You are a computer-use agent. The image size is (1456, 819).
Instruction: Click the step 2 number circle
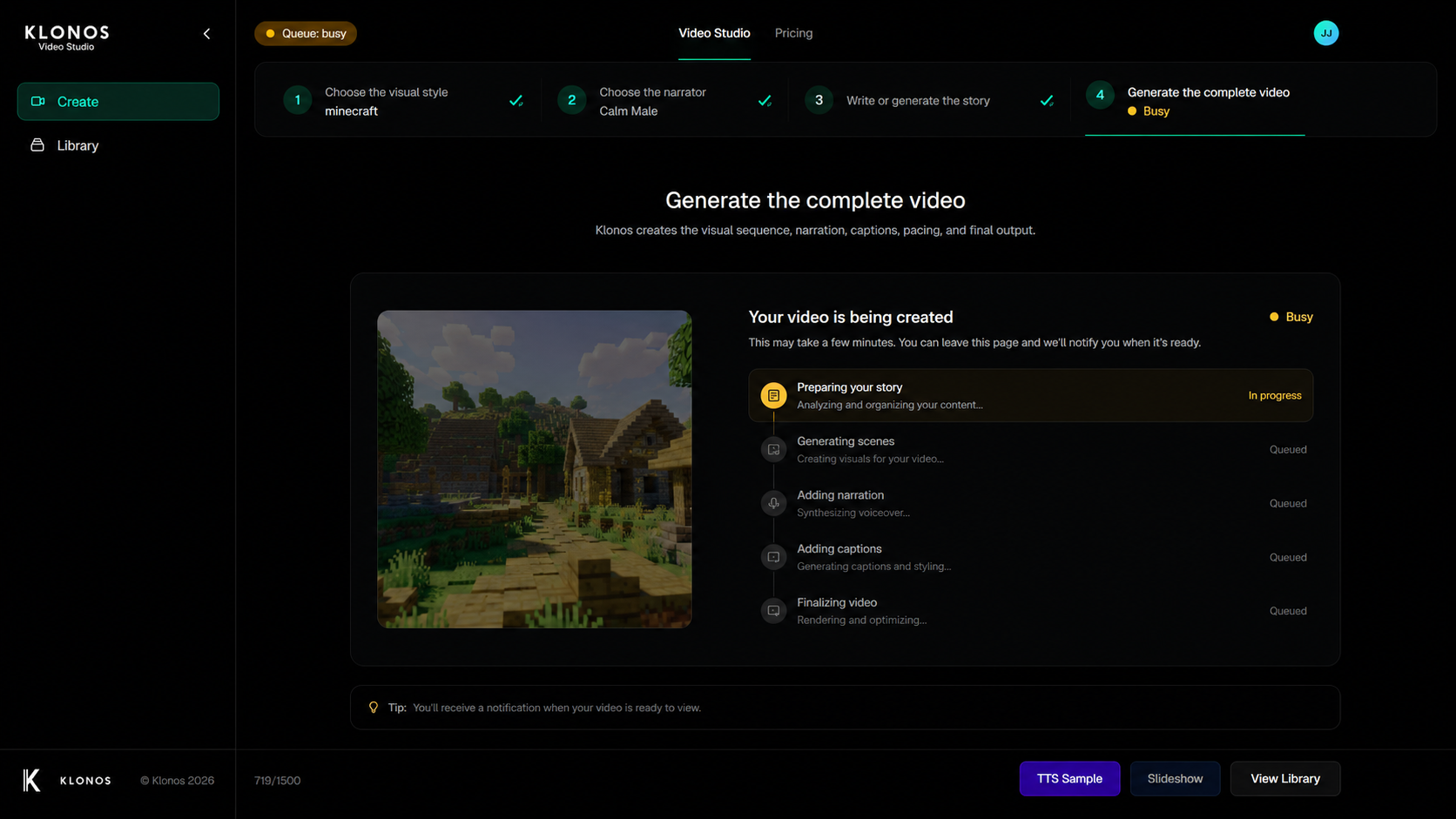click(x=571, y=100)
